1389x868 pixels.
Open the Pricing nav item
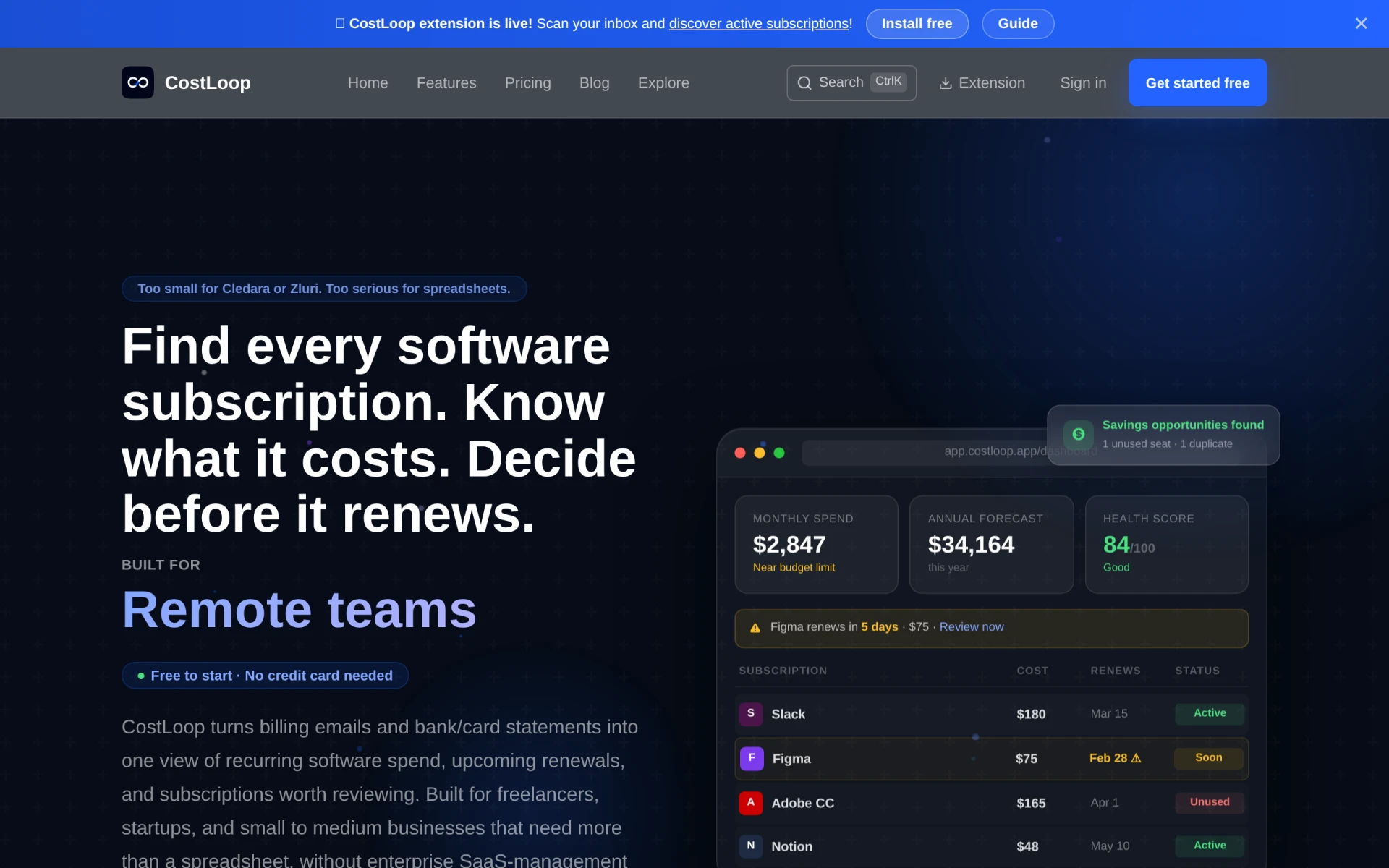coord(528,83)
